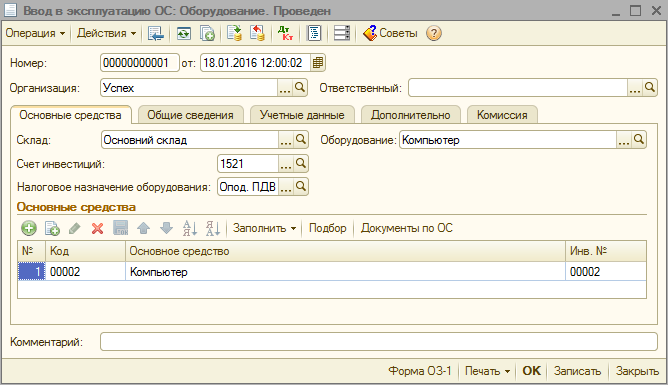The width and height of the screenshot is (668, 385).
Task: Open Советы tips
Action: (x=390, y=33)
